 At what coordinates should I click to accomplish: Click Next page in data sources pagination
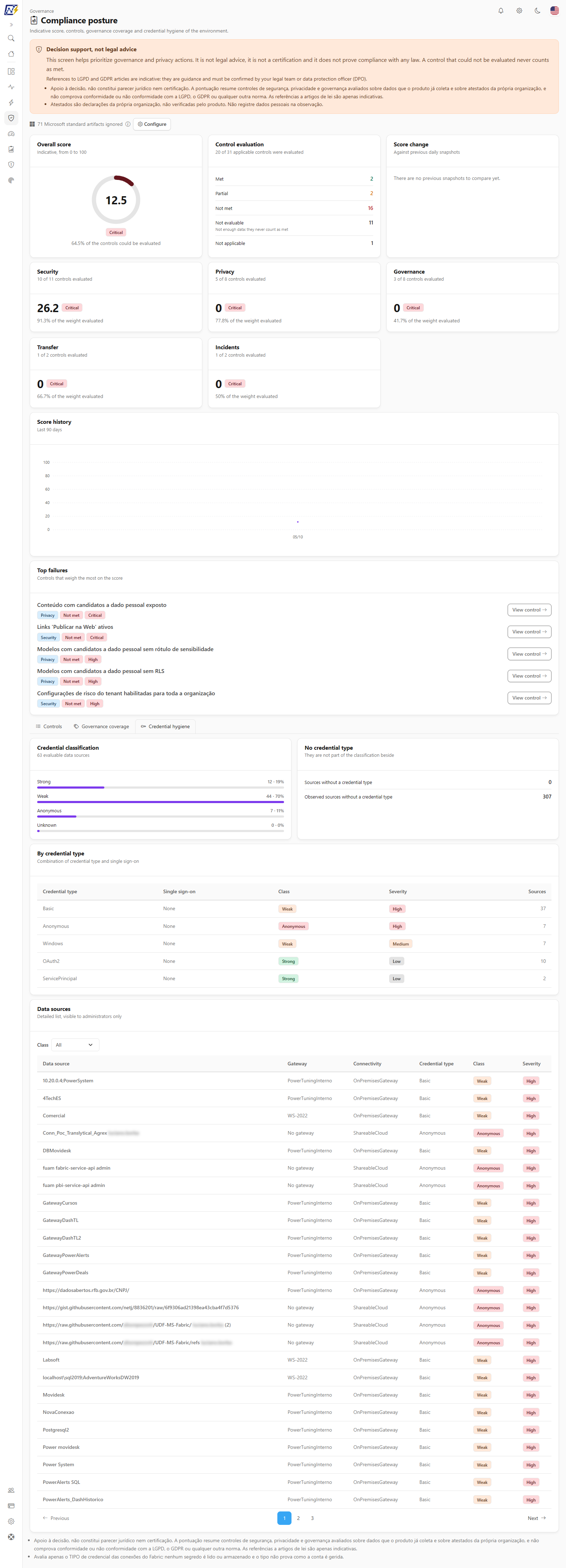click(536, 1518)
